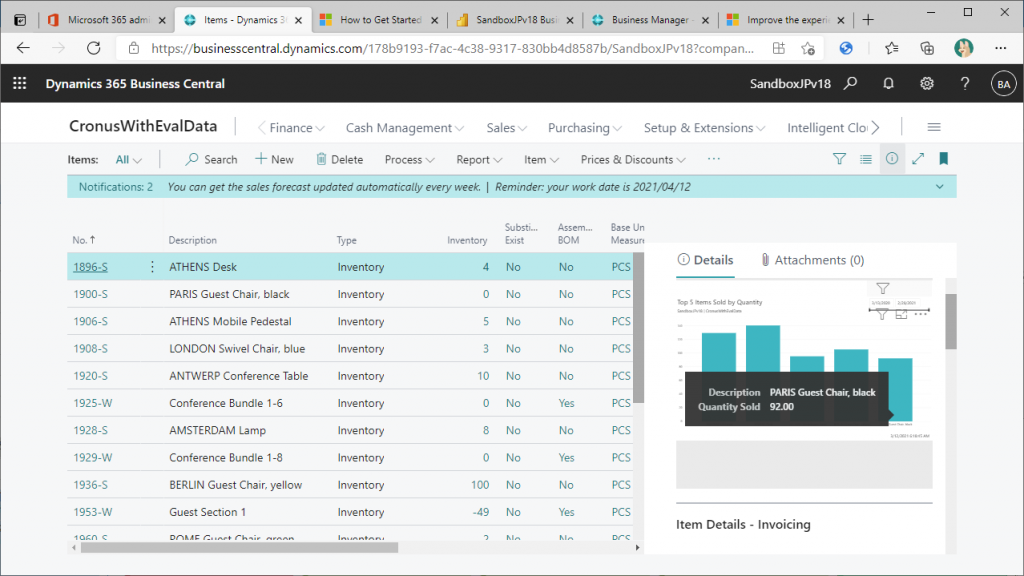Viewport: 1024px width, 576px height.
Task: Reload the page with refresh icon
Action: 94,48
